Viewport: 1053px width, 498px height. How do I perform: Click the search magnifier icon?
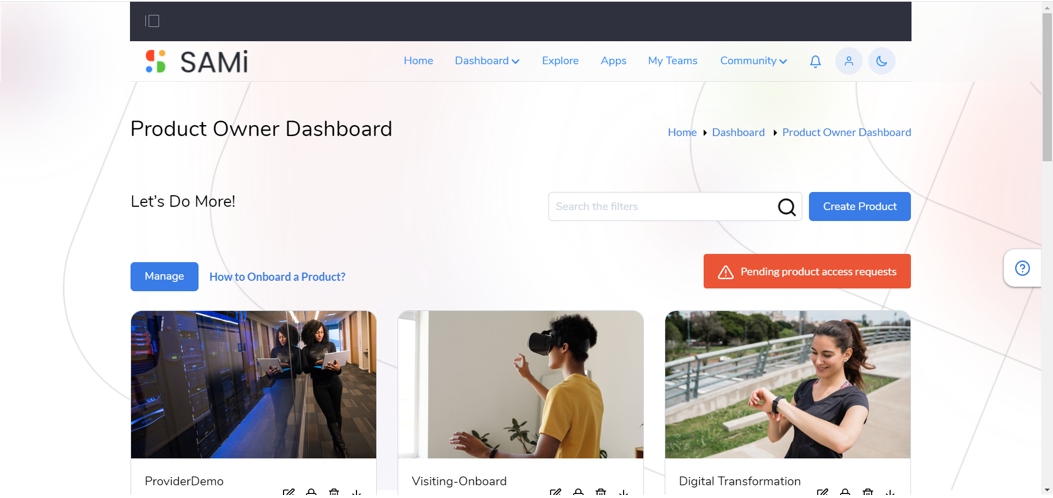[x=787, y=207]
